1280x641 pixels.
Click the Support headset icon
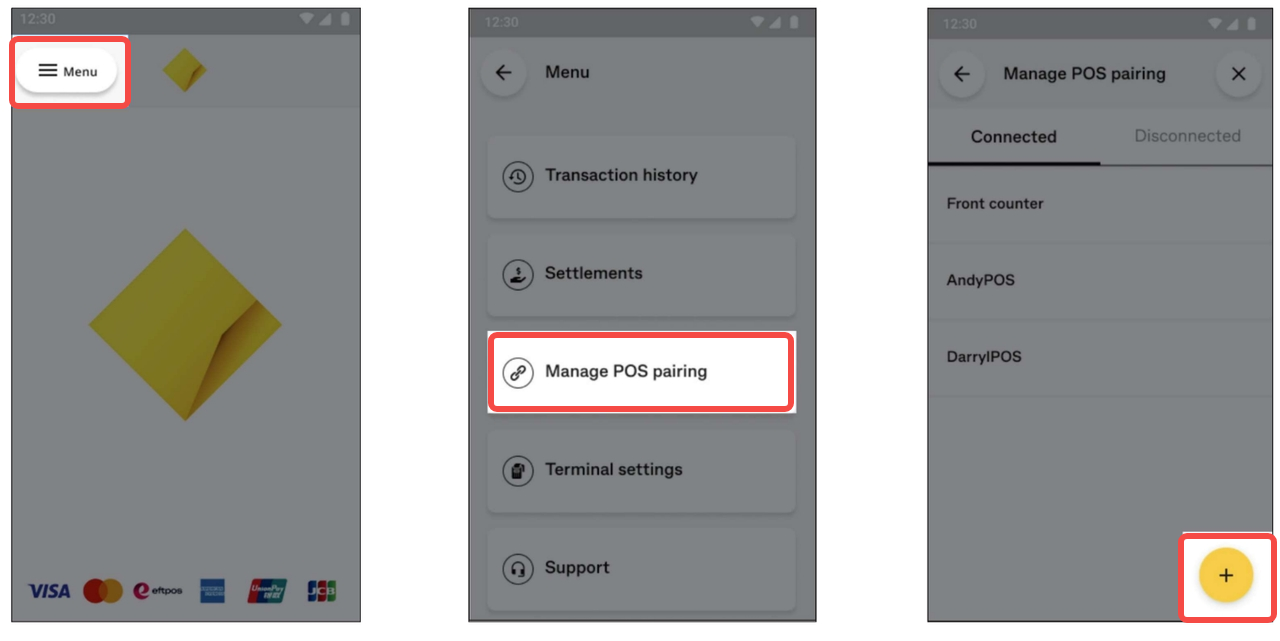[x=517, y=568]
